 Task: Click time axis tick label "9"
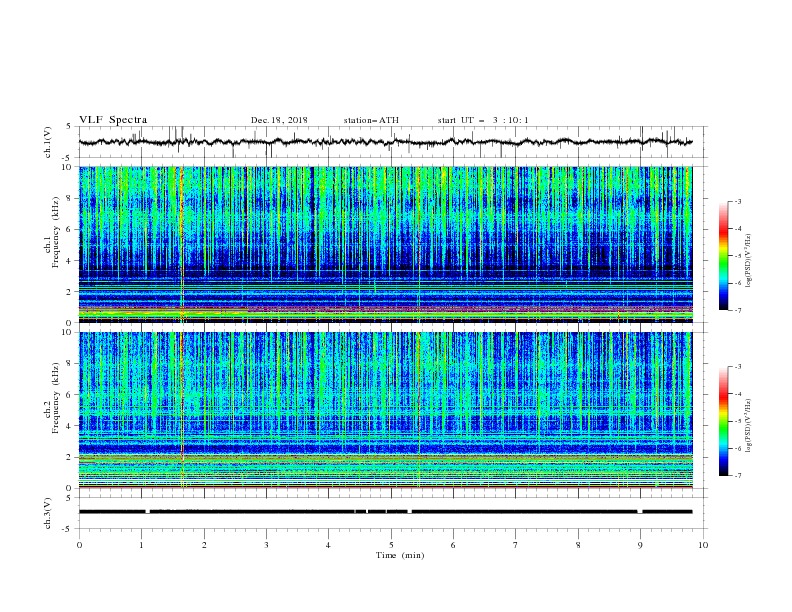(x=640, y=545)
